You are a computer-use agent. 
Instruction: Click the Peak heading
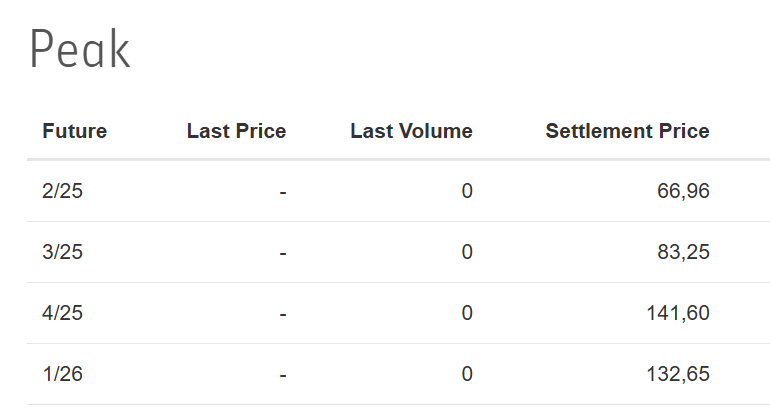[x=80, y=50]
